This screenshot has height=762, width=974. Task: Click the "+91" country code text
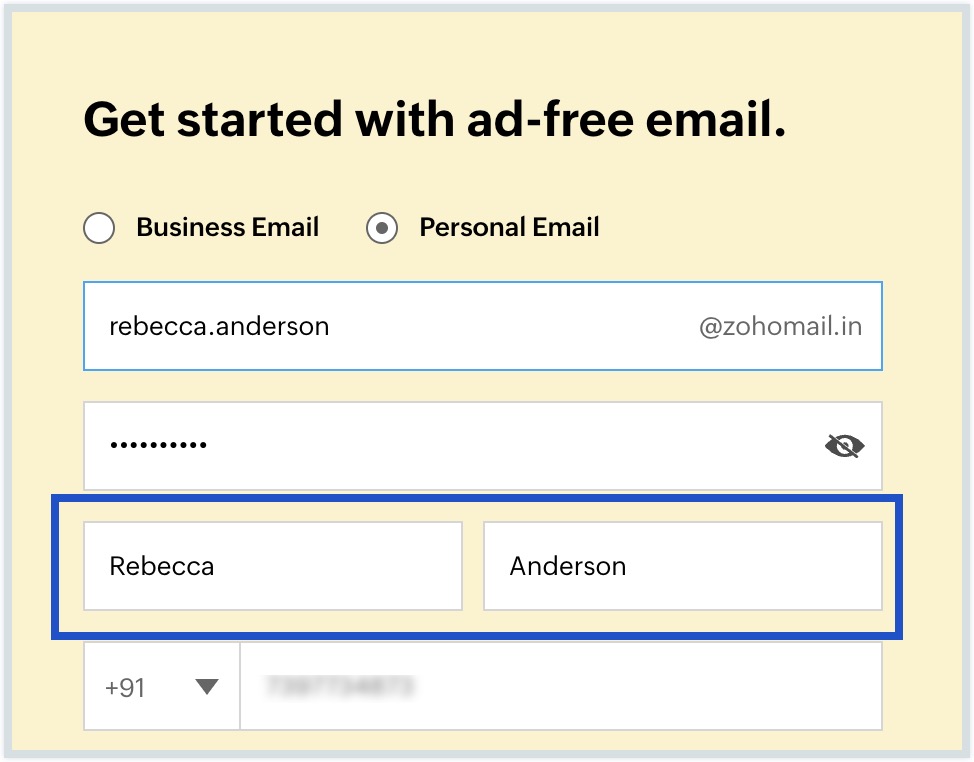[x=125, y=687]
